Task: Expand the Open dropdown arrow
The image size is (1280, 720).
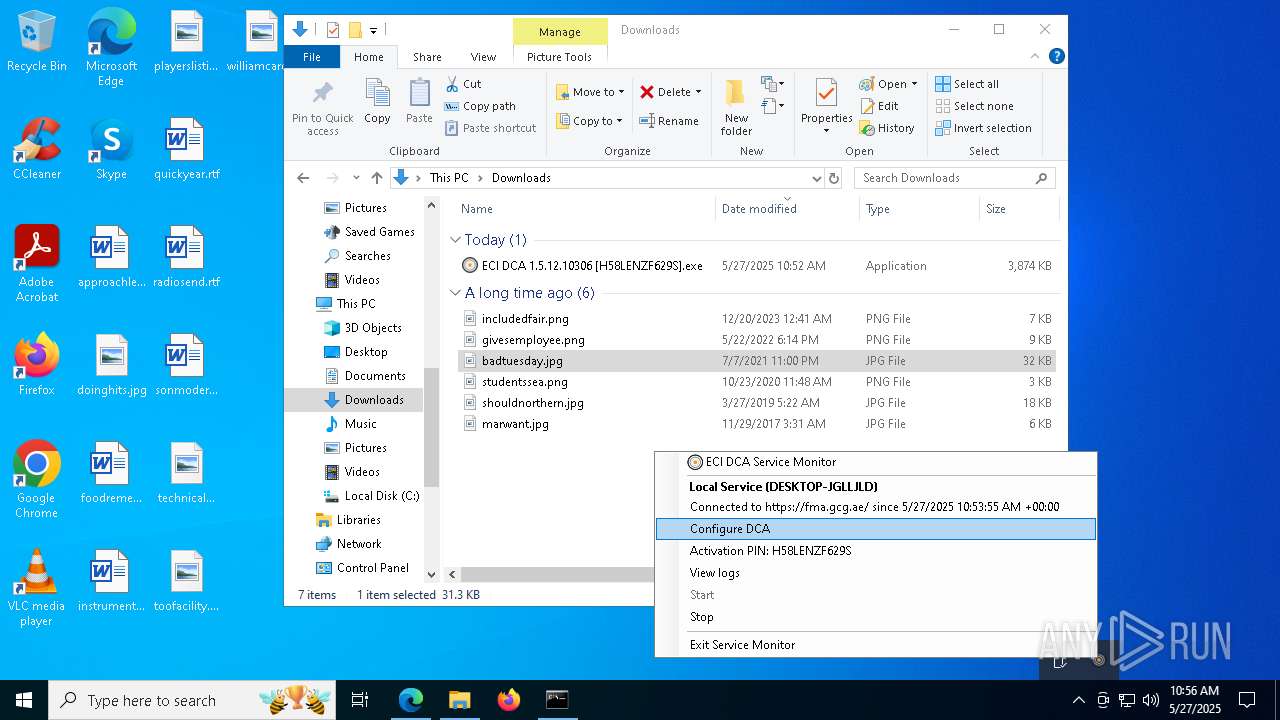Action: pos(914,84)
